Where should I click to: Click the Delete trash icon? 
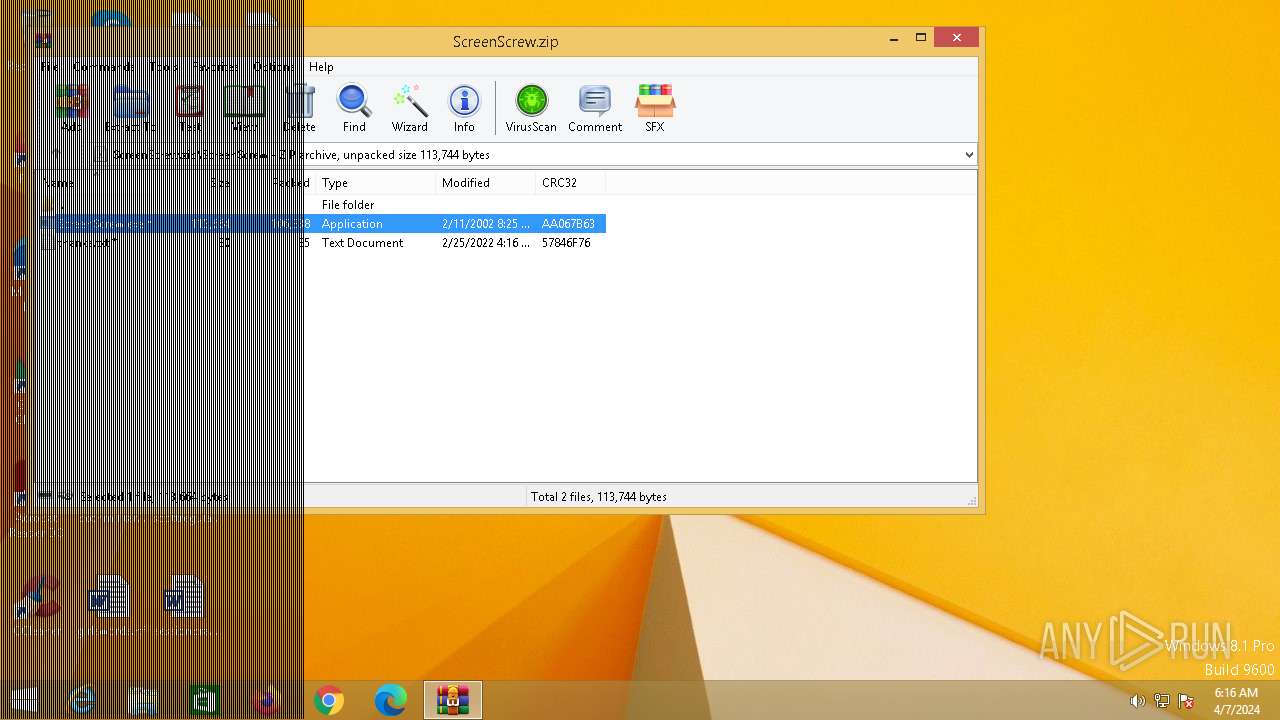click(x=299, y=108)
